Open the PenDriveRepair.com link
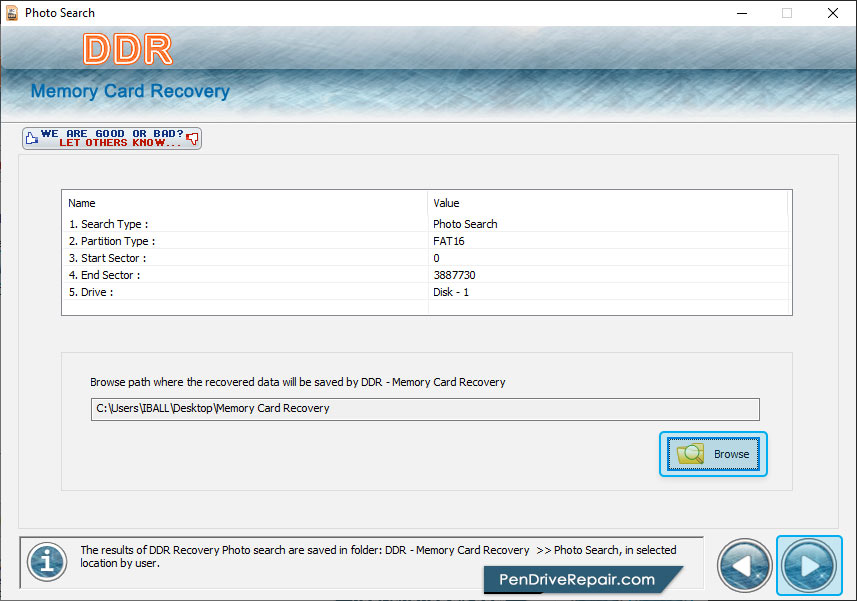This screenshot has width=857, height=601. click(x=577, y=580)
